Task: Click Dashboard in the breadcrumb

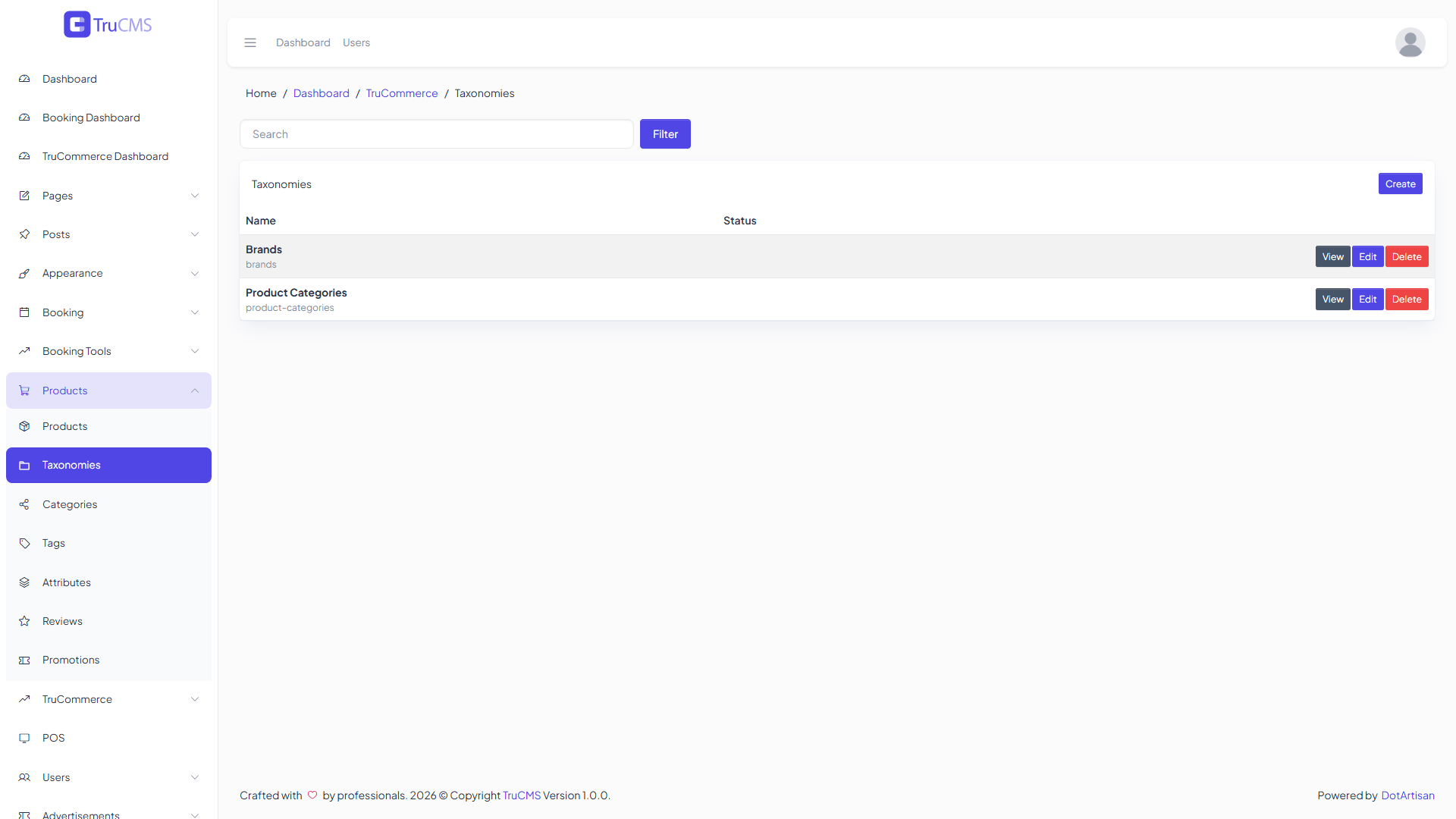Action: pyautogui.click(x=322, y=93)
